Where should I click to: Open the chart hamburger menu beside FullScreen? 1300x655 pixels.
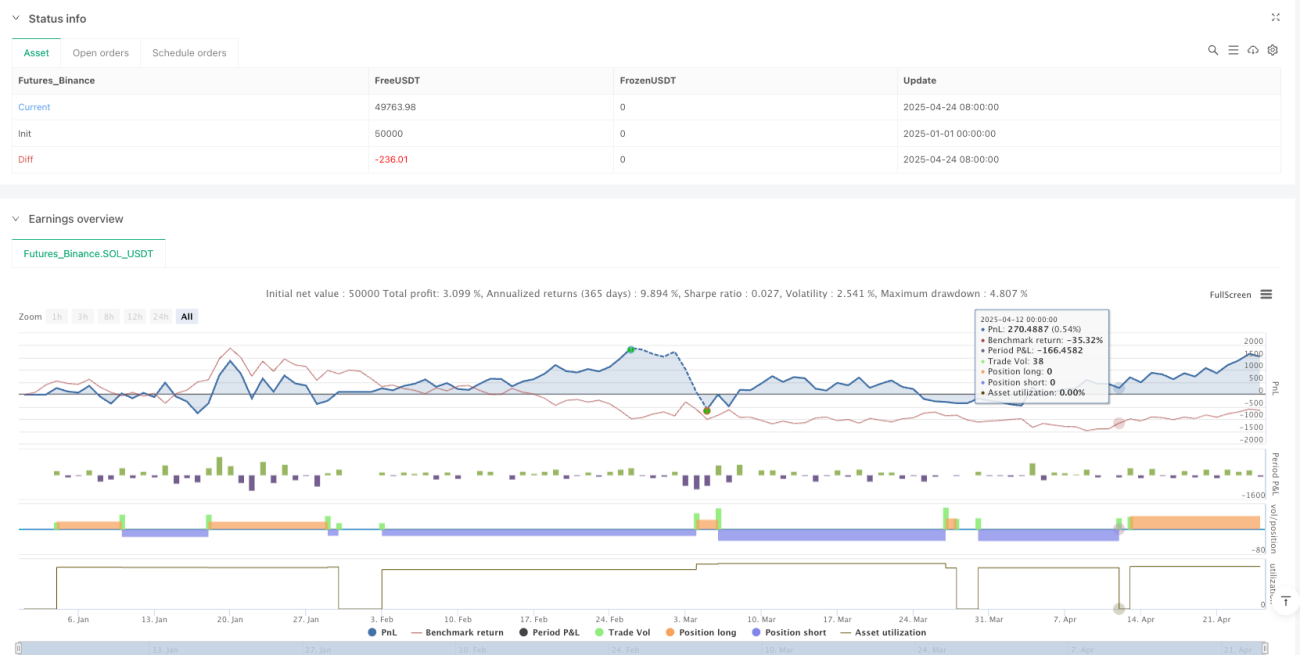point(1266,294)
